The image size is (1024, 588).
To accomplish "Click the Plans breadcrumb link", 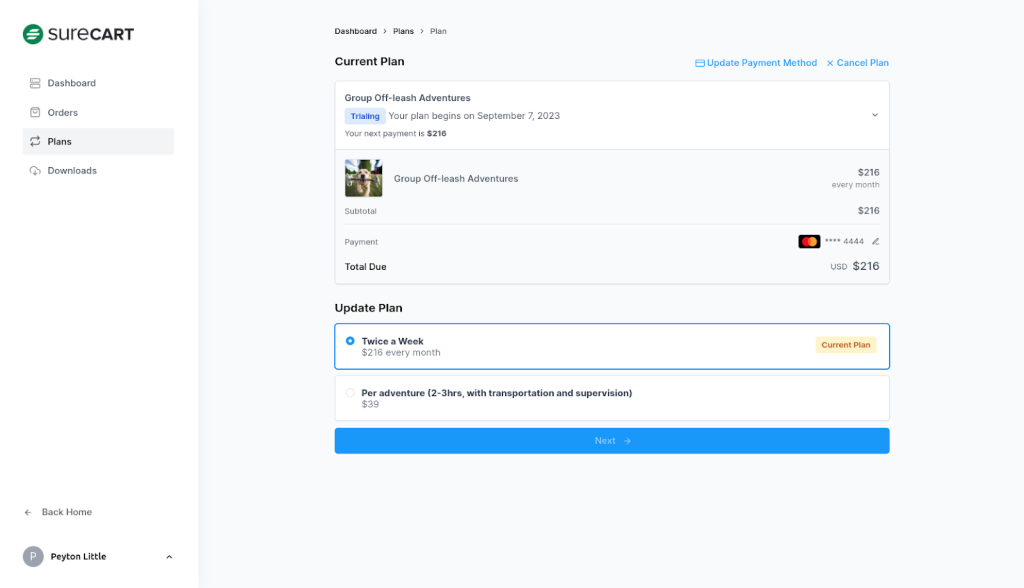I will point(403,31).
